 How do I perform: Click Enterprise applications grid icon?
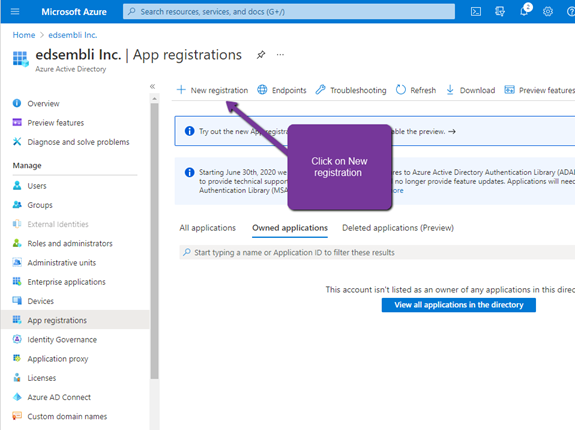[x=17, y=281]
